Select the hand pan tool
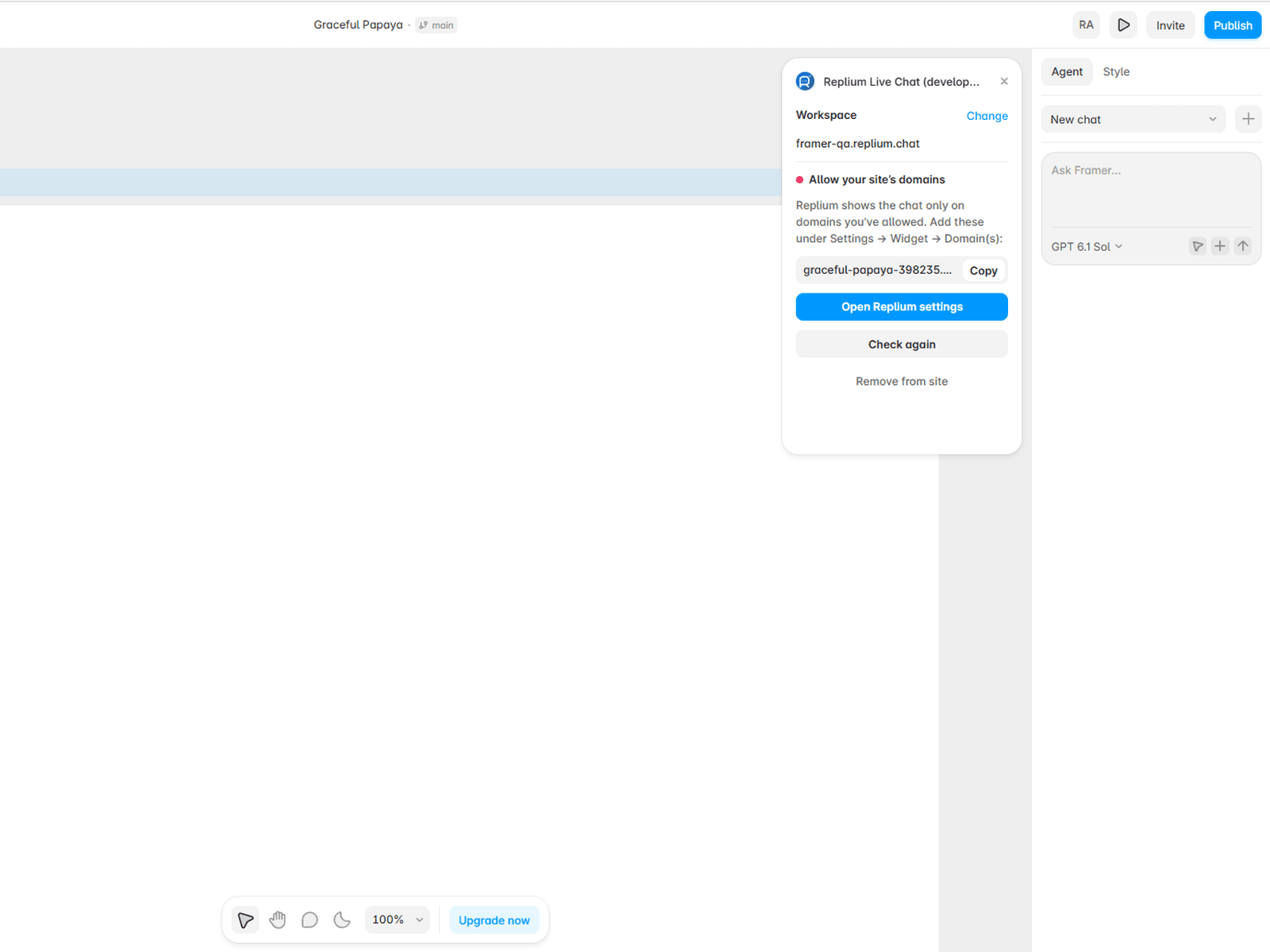Screen dimensions: 1270x952 pos(277,920)
